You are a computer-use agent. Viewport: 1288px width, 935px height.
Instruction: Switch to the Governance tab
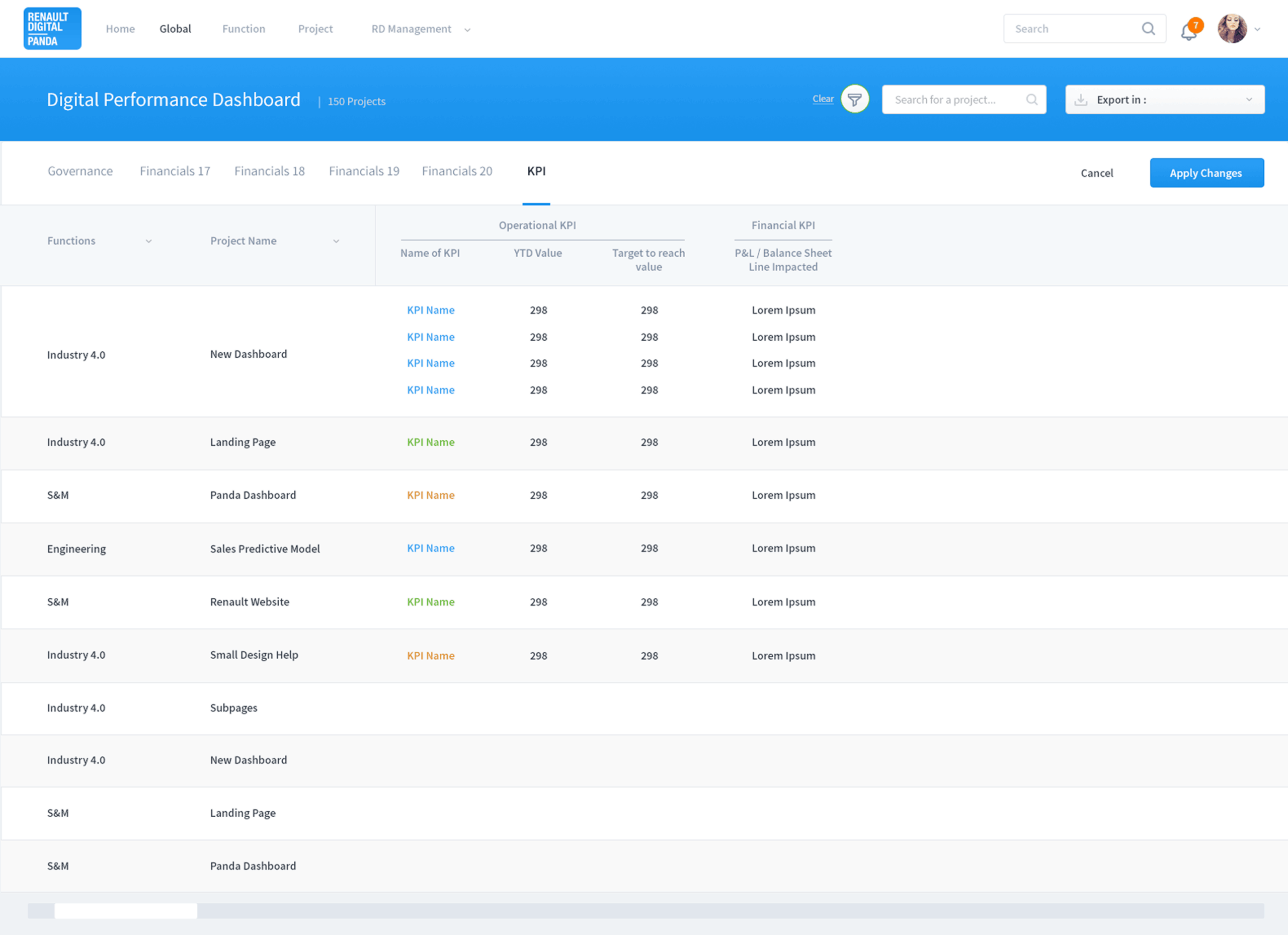click(79, 171)
